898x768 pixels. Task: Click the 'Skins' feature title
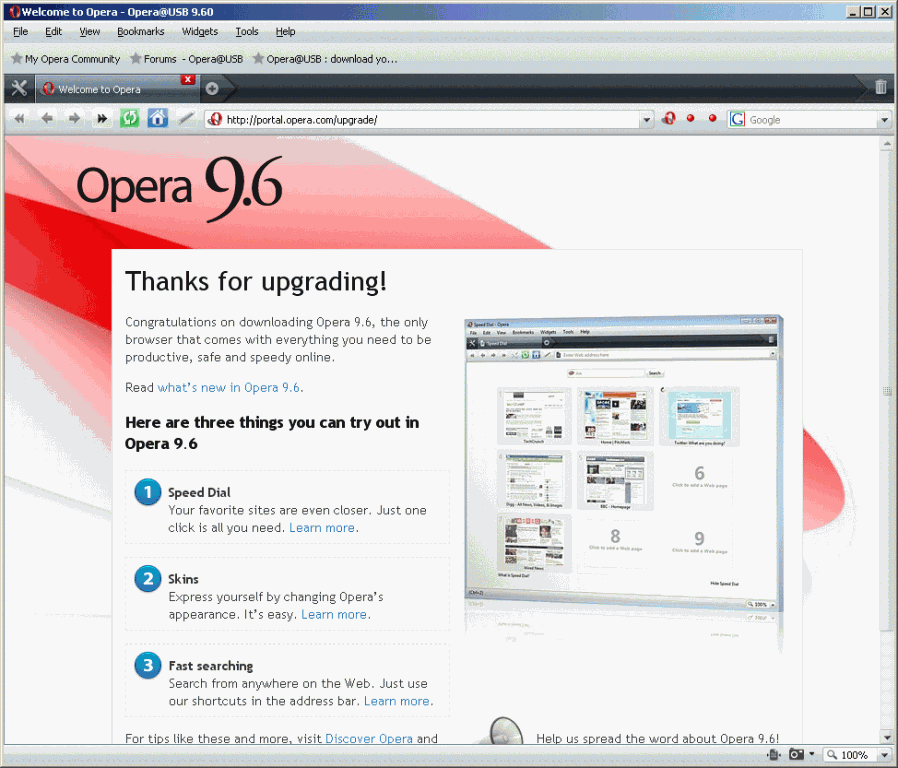coord(183,579)
